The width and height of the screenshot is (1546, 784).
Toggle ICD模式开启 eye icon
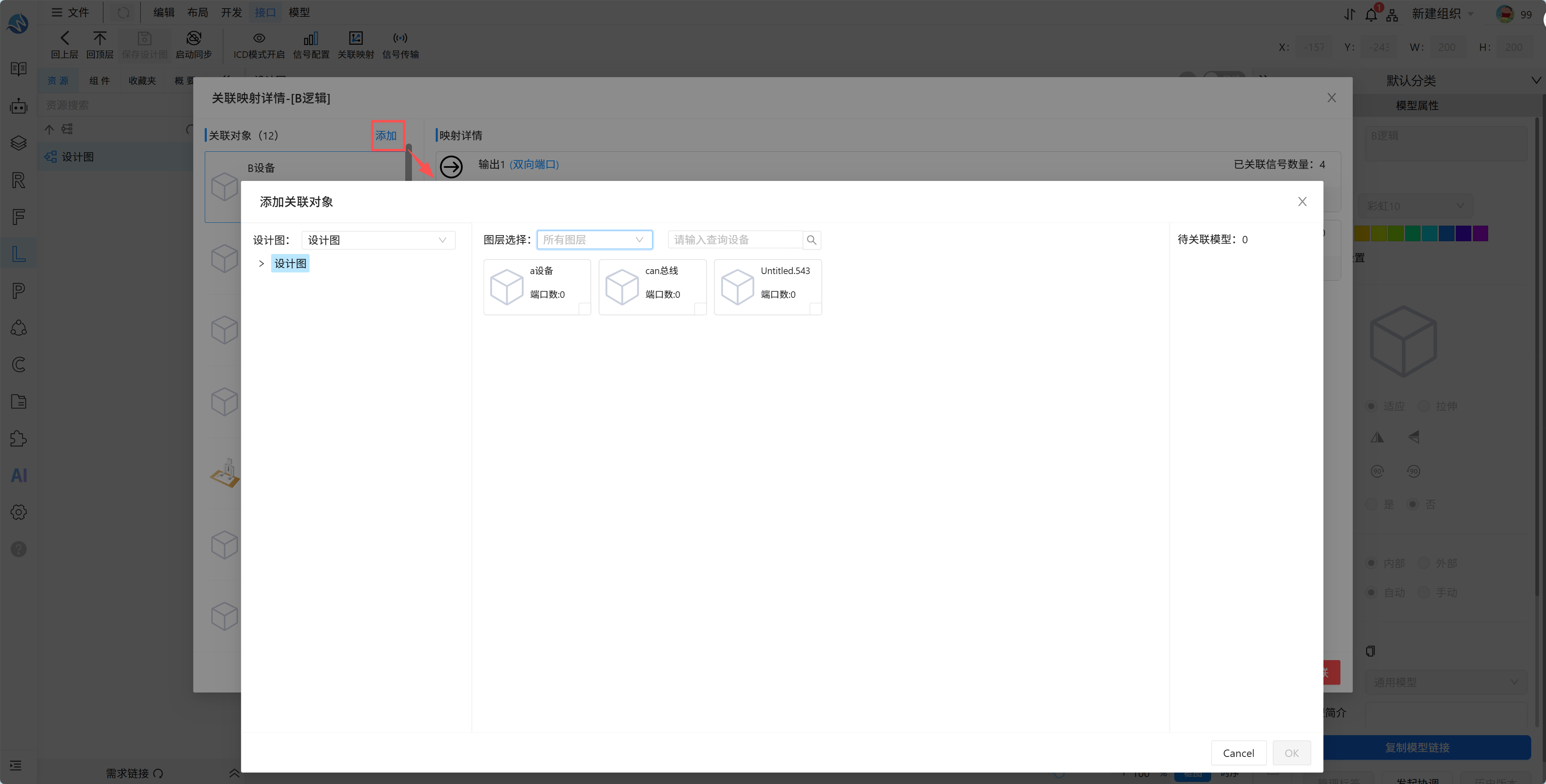click(258, 39)
